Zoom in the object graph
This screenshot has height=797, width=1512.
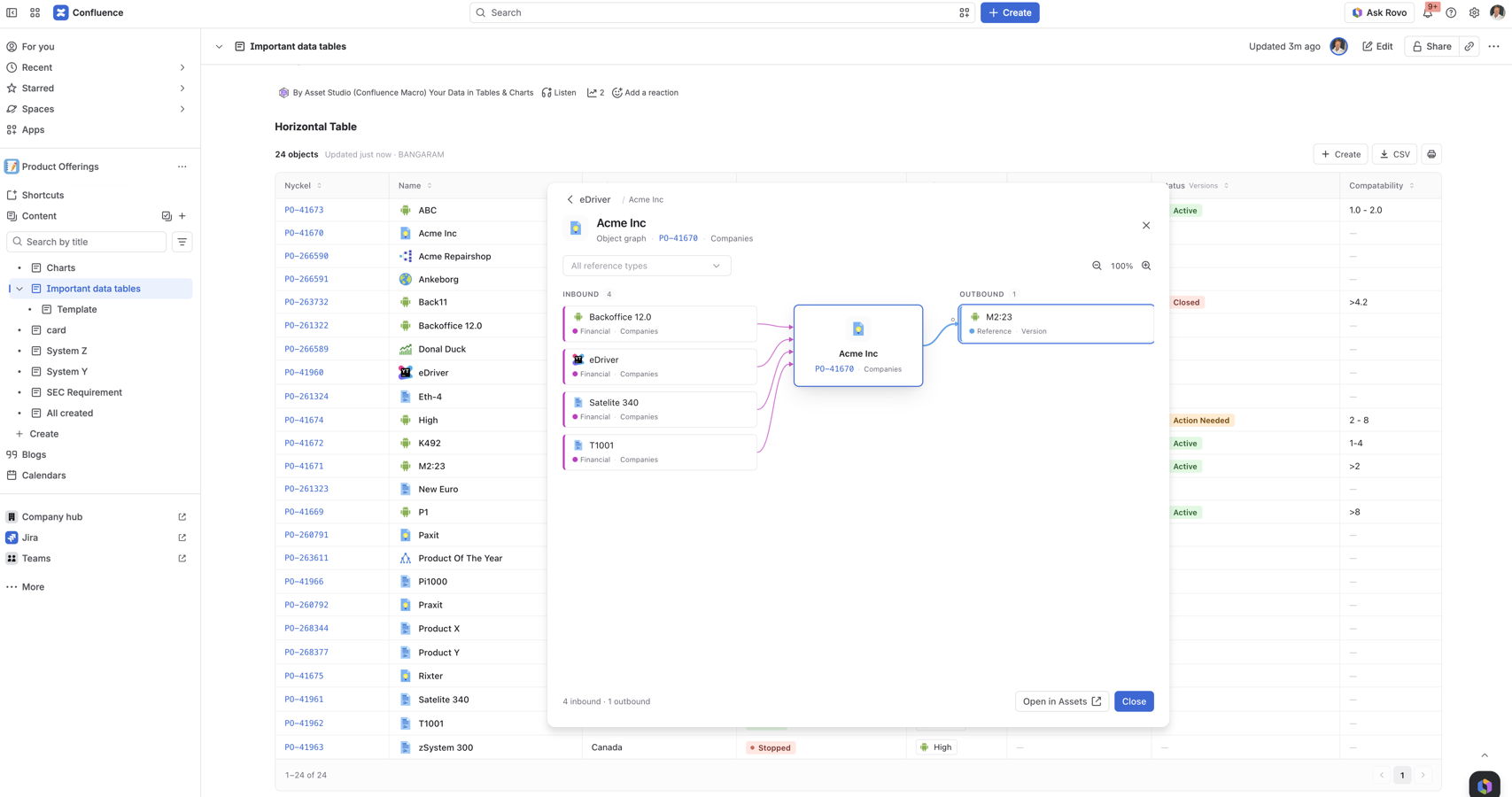(1146, 266)
